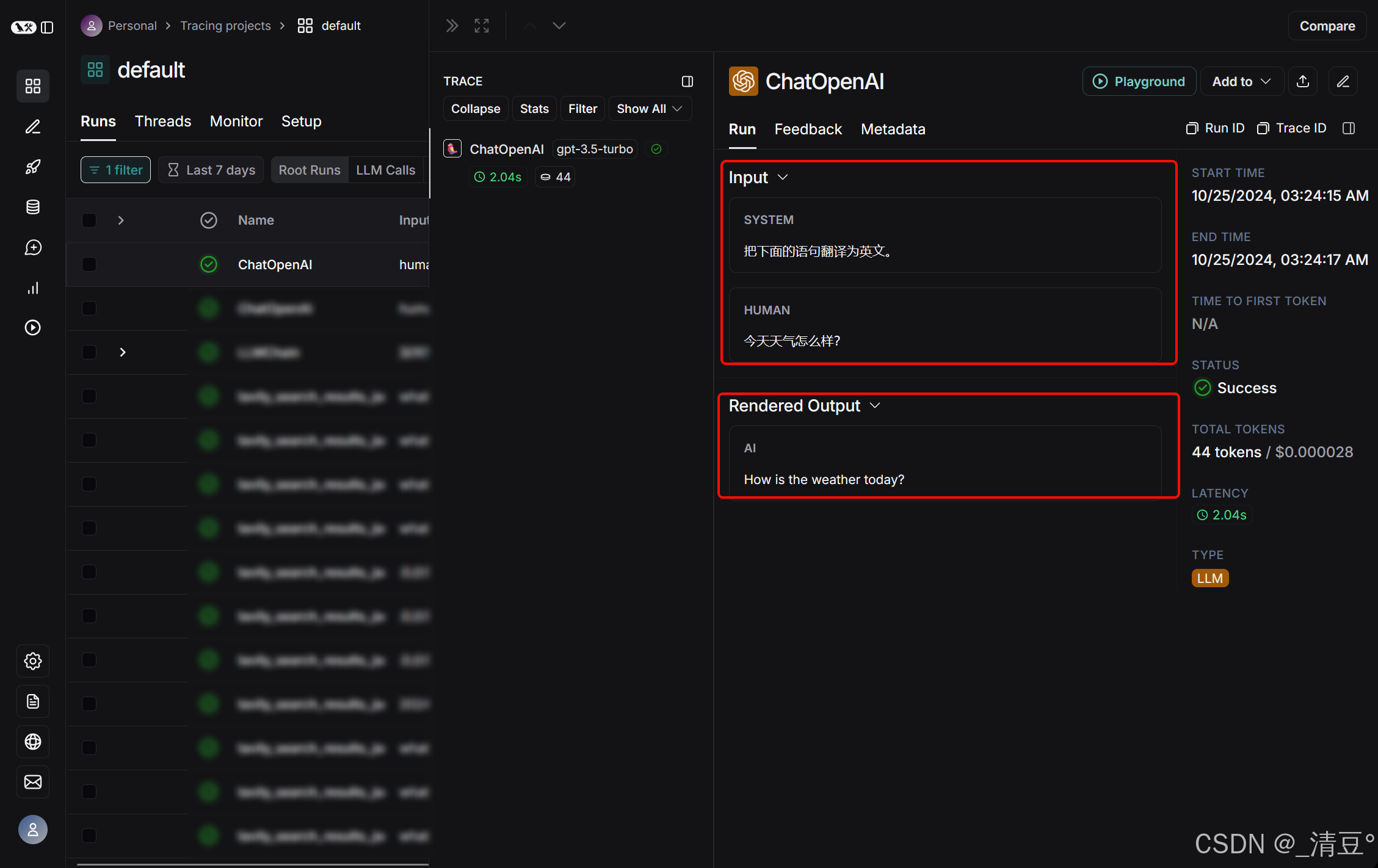Copy the Trace ID

[1292, 128]
